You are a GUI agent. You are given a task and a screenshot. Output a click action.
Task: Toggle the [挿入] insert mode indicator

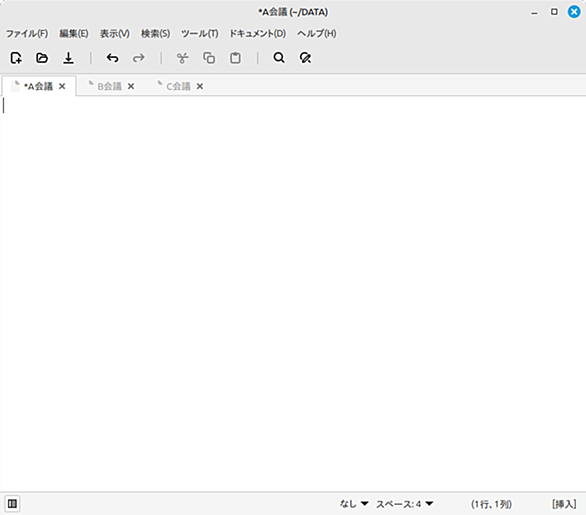(564, 504)
